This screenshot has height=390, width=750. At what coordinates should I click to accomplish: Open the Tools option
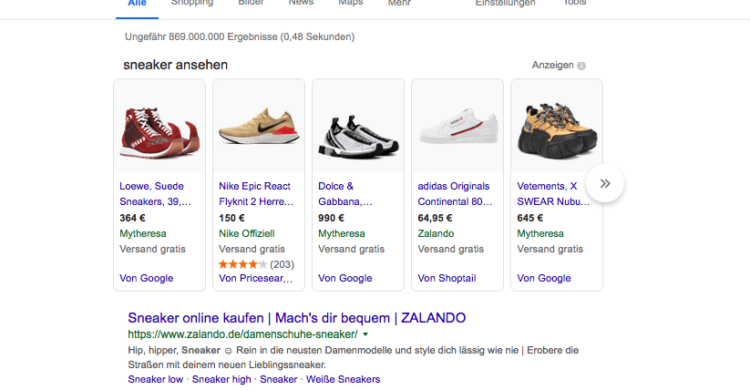click(574, 3)
